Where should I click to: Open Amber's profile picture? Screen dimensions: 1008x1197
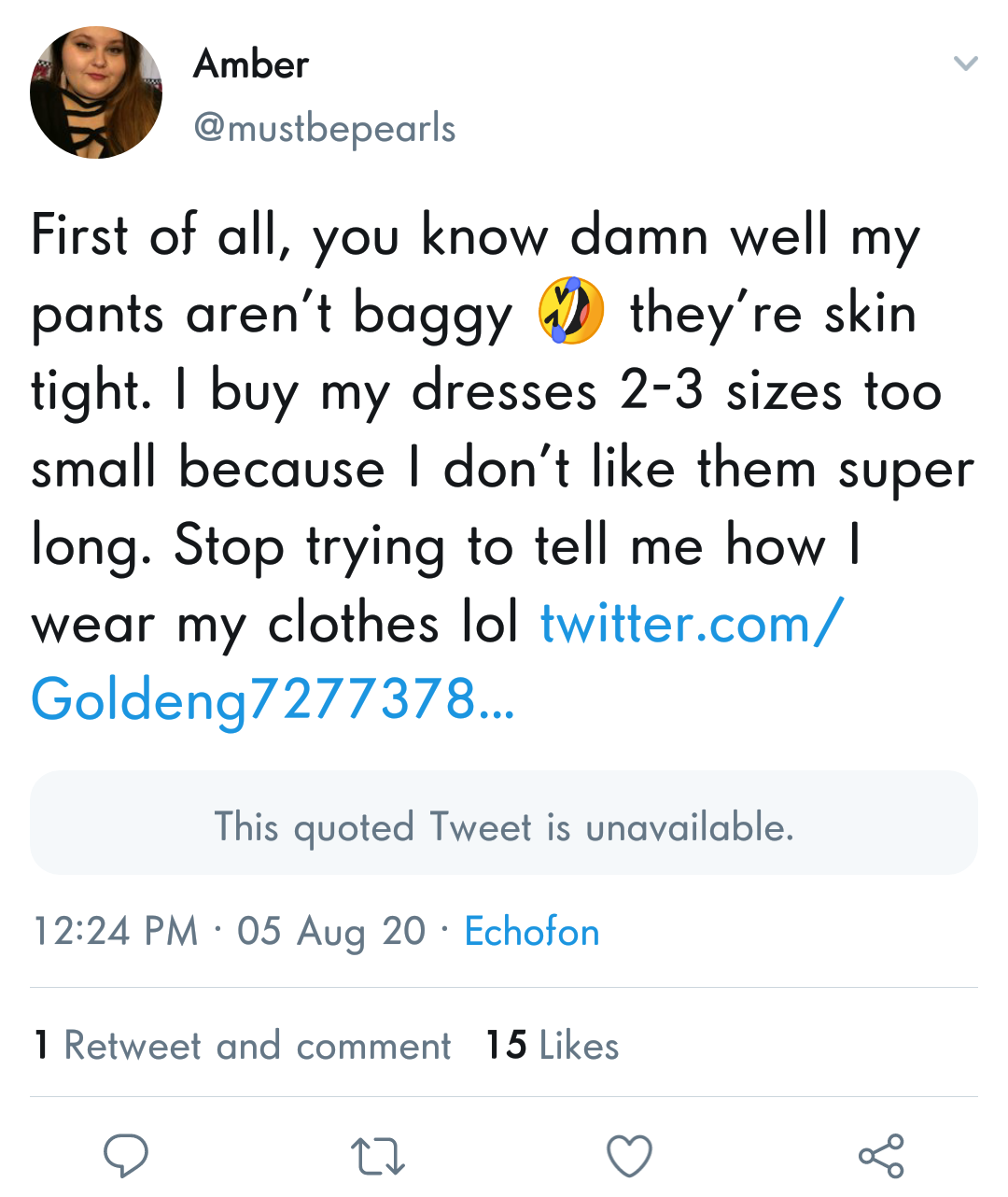(x=95, y=92)
